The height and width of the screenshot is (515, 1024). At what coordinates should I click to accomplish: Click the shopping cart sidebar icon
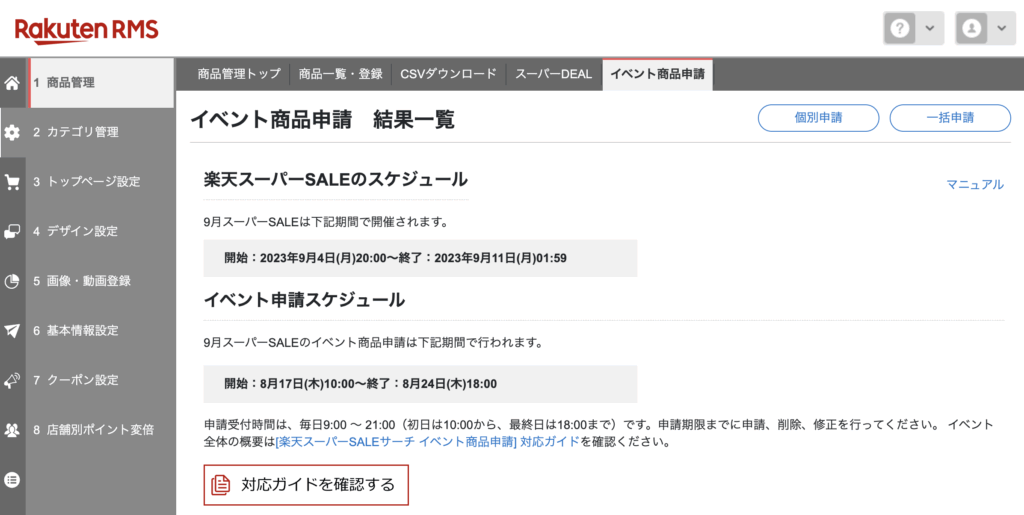click(12, 182)
